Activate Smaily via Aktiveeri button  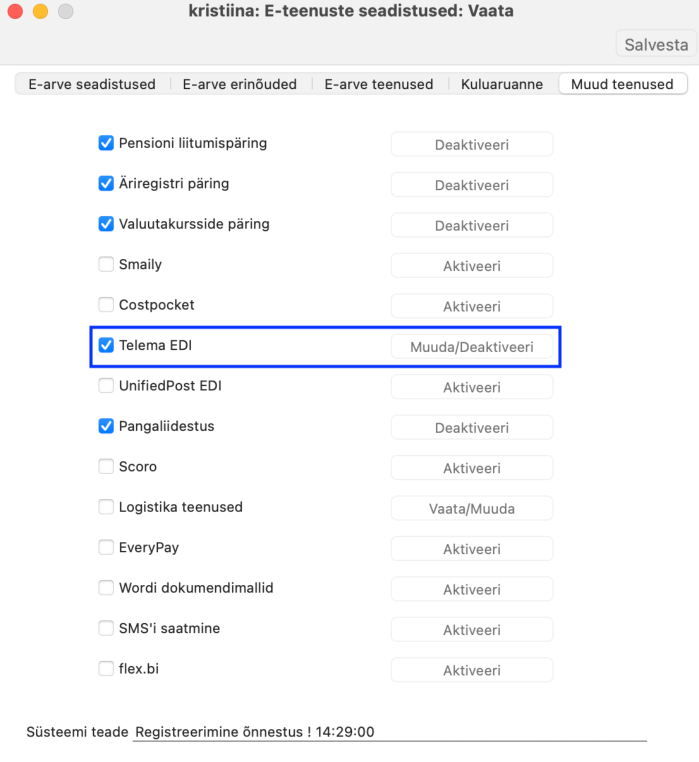472,266
